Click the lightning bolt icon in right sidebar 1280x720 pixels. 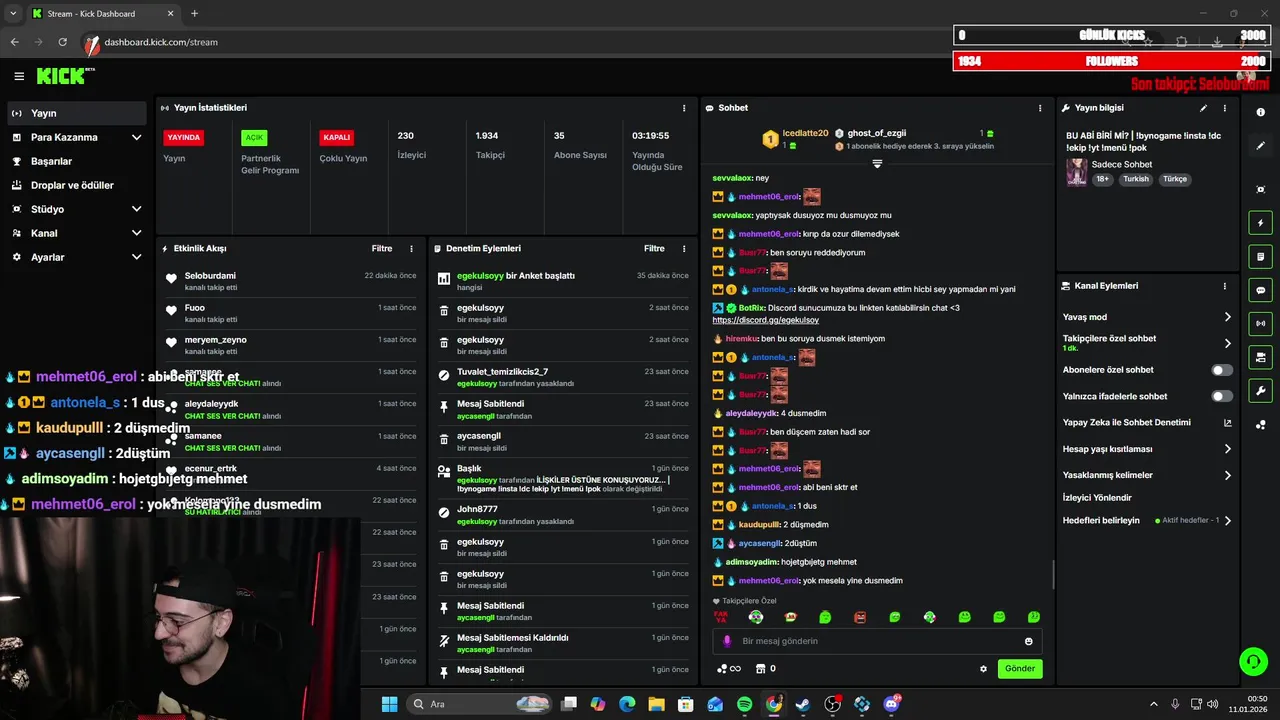[x=1260, y=223]
